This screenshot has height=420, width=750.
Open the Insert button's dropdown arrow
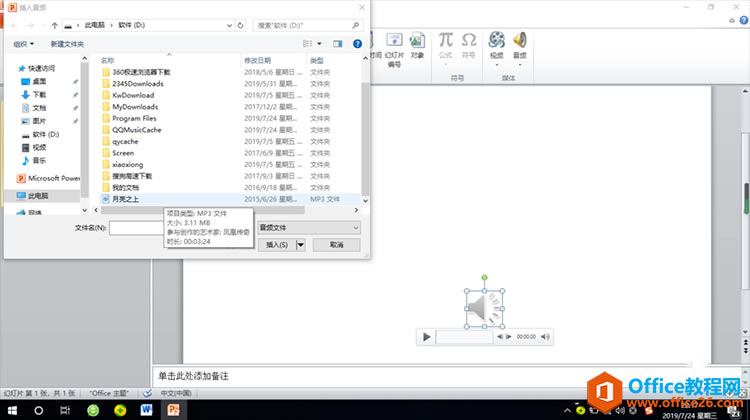pyautogui.click(x=300, y=245)
